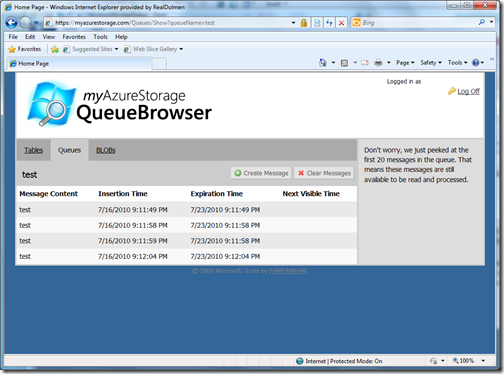Click the Compatibility View icon

[317, 23]
